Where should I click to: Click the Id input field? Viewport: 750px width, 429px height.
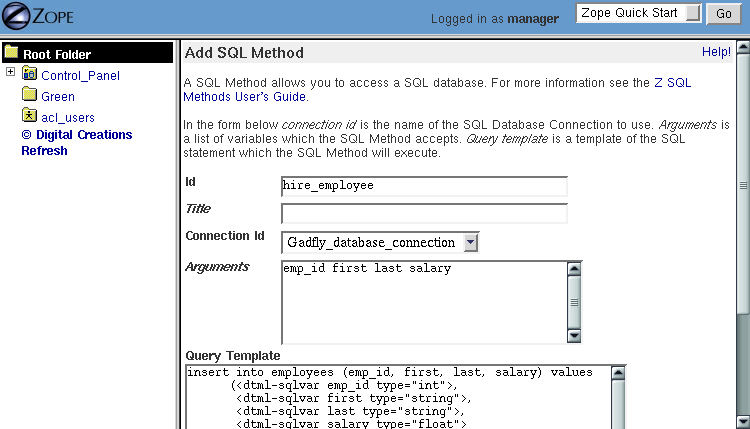(x=424, y=186)
